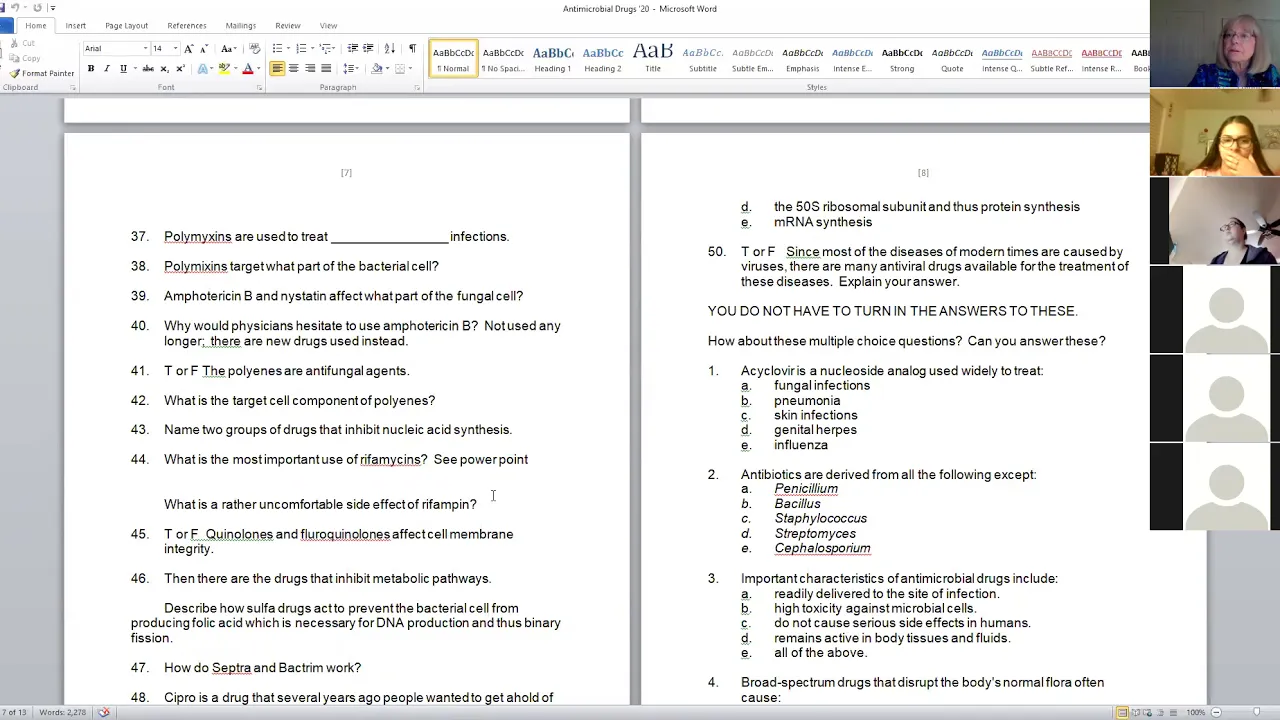
Task: Open the View ribbon tab
Action: [x=328, y=25]
